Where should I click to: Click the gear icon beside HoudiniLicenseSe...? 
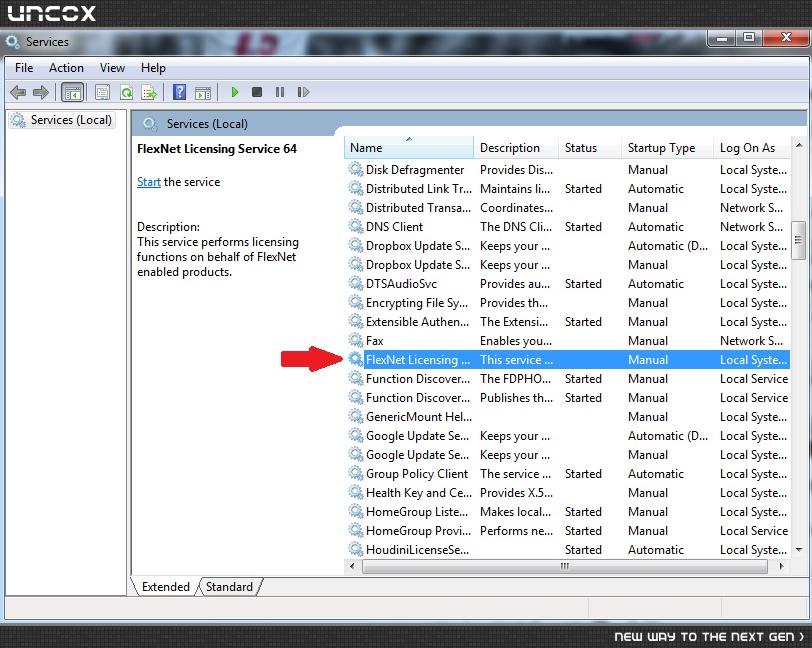click(x=356, y=549)
